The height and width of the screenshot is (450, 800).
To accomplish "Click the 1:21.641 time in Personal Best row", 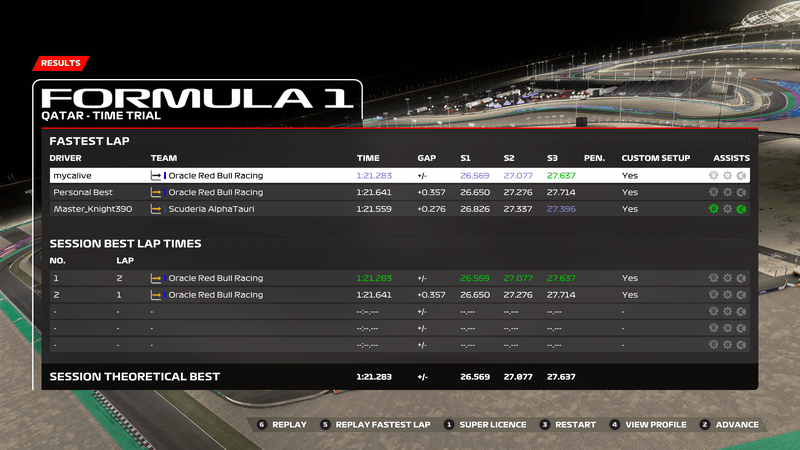I will tap(374, 192).
